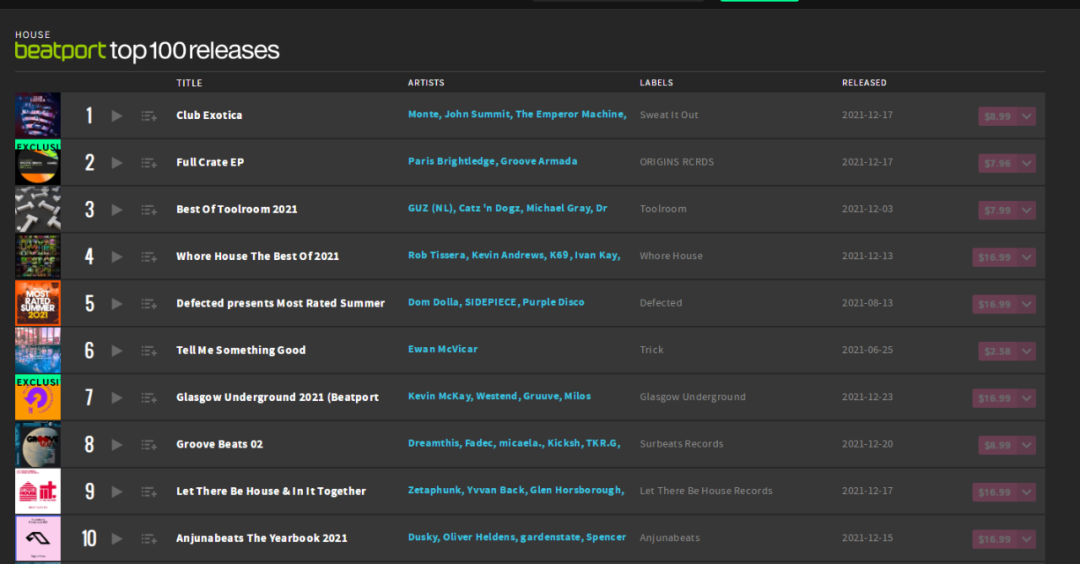Go to Beatport logo homepage

click(61, 50)
